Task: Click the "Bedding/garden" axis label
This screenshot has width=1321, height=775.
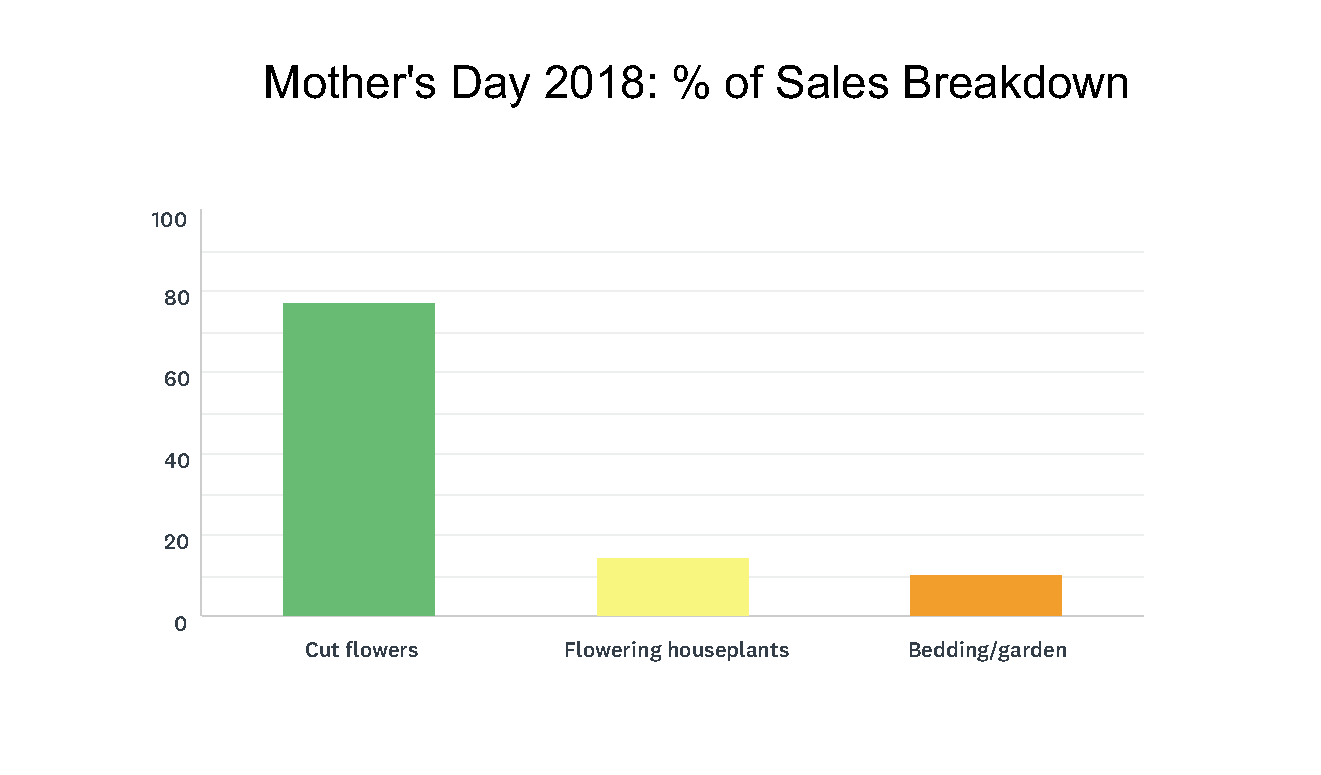Action: (987, 650)
